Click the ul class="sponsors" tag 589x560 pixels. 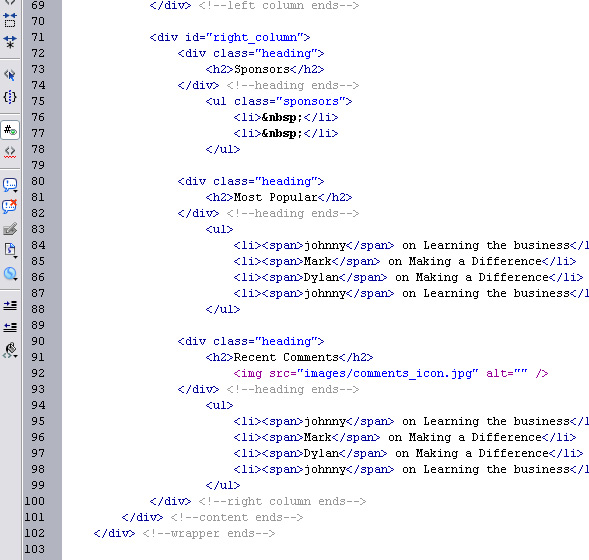click(x=279, y=102)
